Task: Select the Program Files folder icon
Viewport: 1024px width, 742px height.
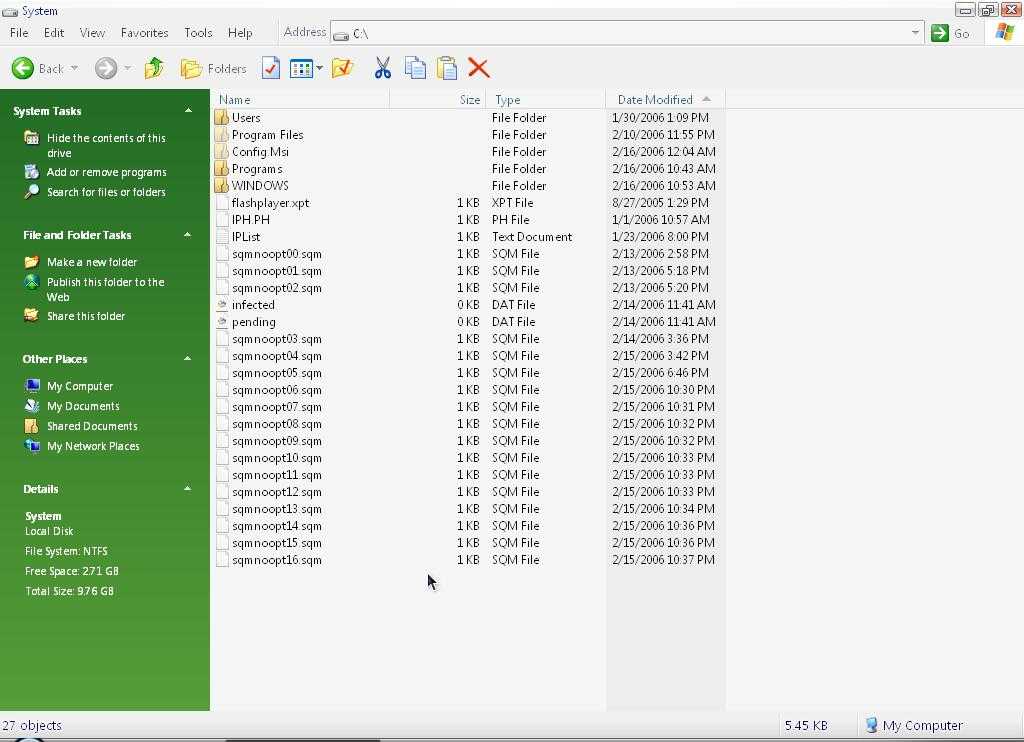Action: pos(221,135)
